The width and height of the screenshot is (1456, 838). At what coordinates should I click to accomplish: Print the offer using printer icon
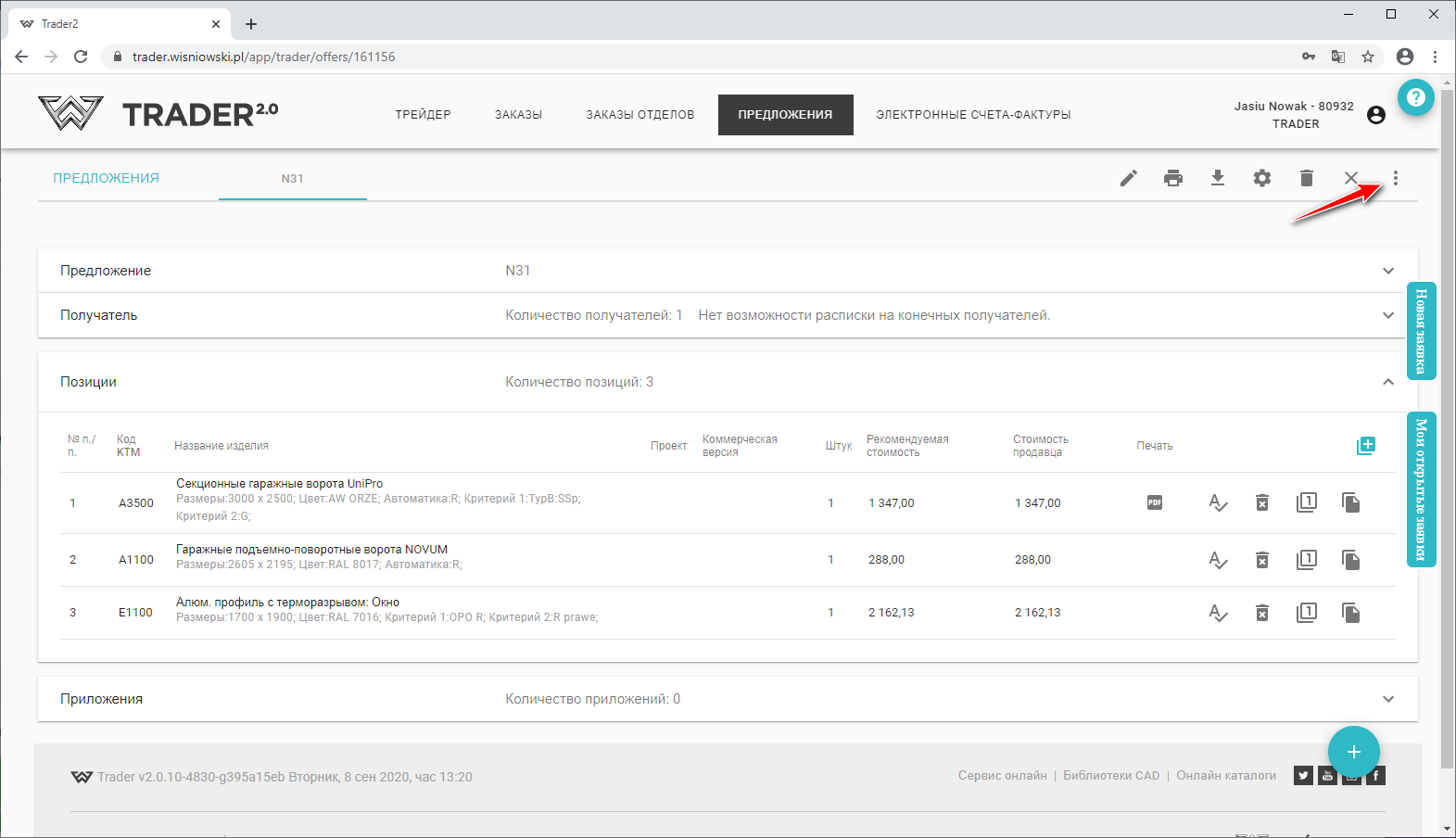tap(1173, 178)
